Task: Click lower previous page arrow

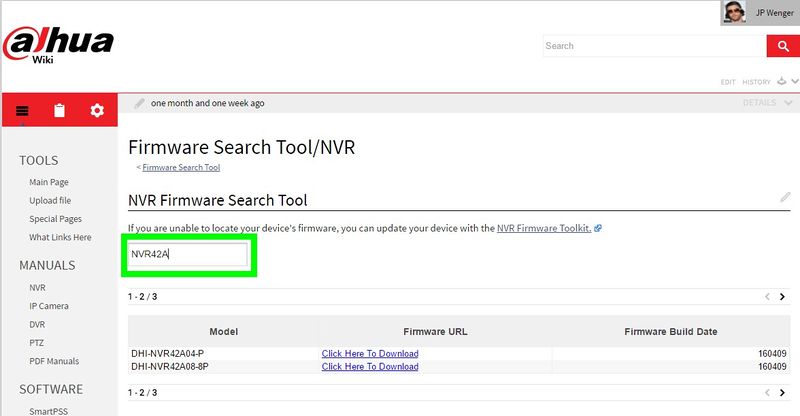Action: [767, 393]
